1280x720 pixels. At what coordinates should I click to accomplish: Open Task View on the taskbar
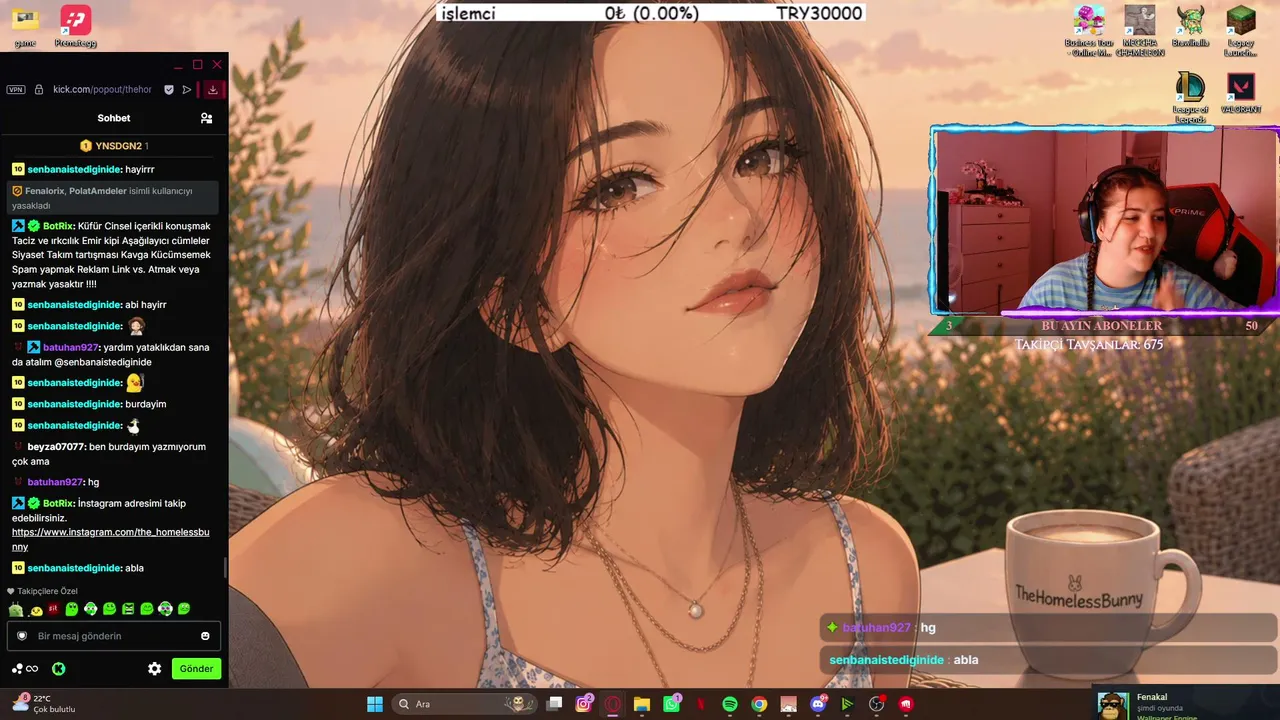[x=555, y=704]
